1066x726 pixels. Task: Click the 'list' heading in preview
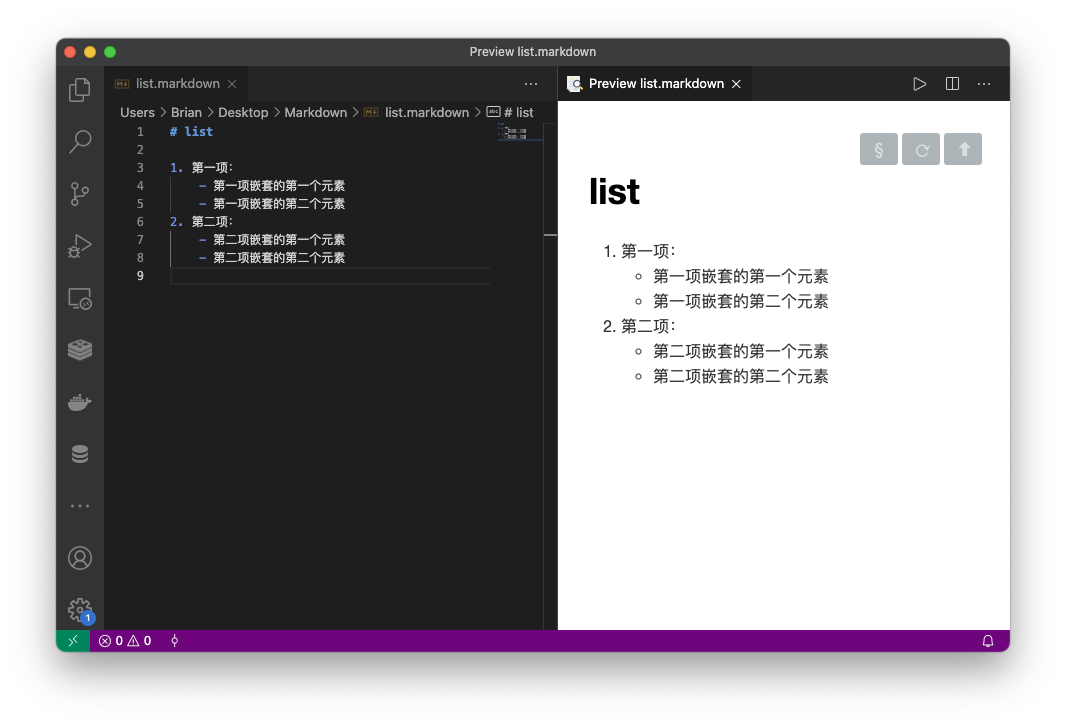point(615,192)
